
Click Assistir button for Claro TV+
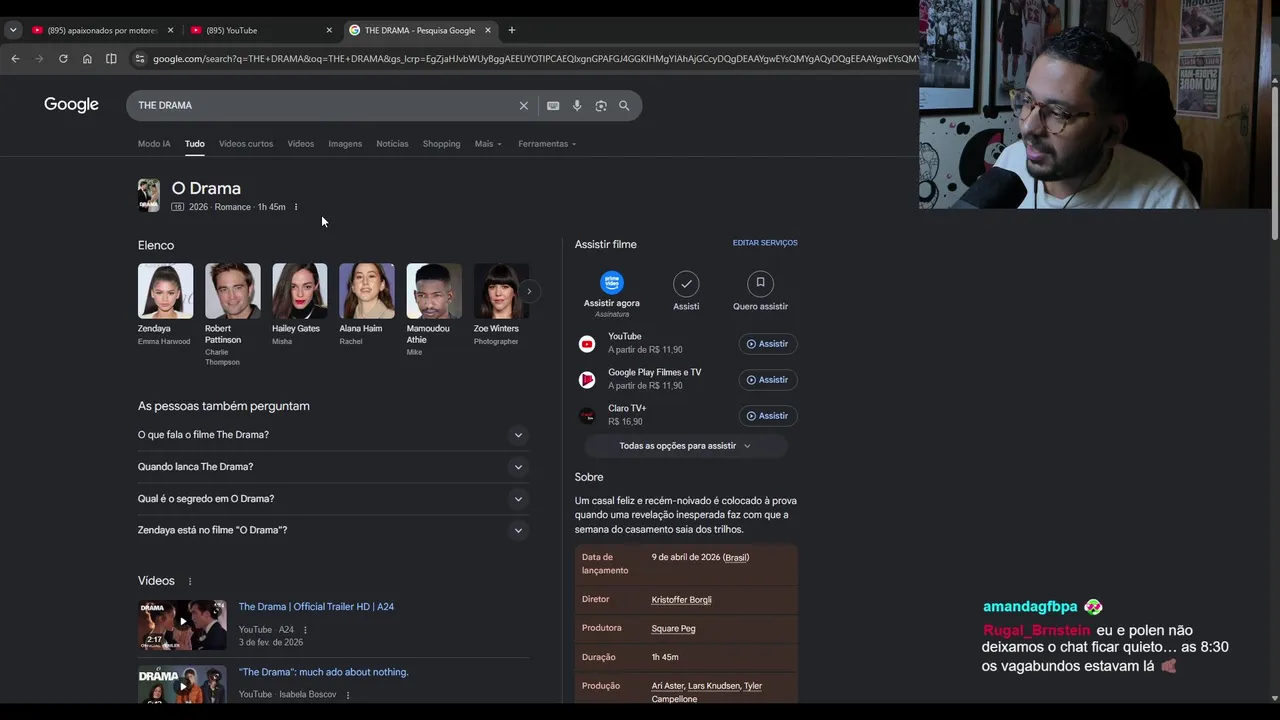pos(768,416)
